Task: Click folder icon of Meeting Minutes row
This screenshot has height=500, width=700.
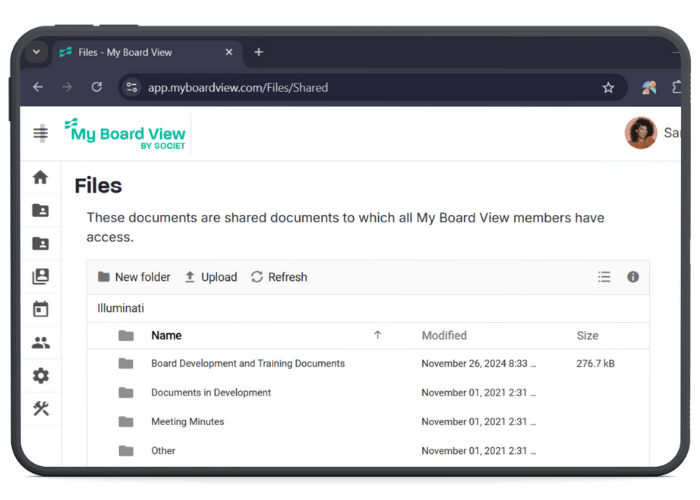Action: tap(126, 421)
